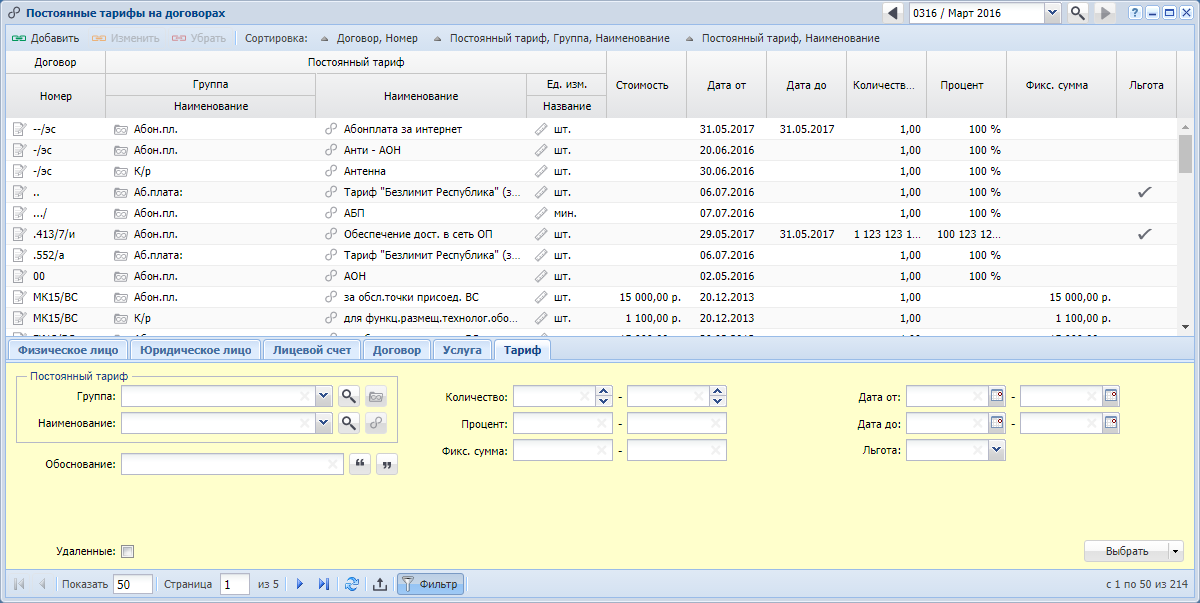Viewport: 1200px width, 603px height.
Task: Search tariff group with magnifier button
Action: (x=348, y=397)
